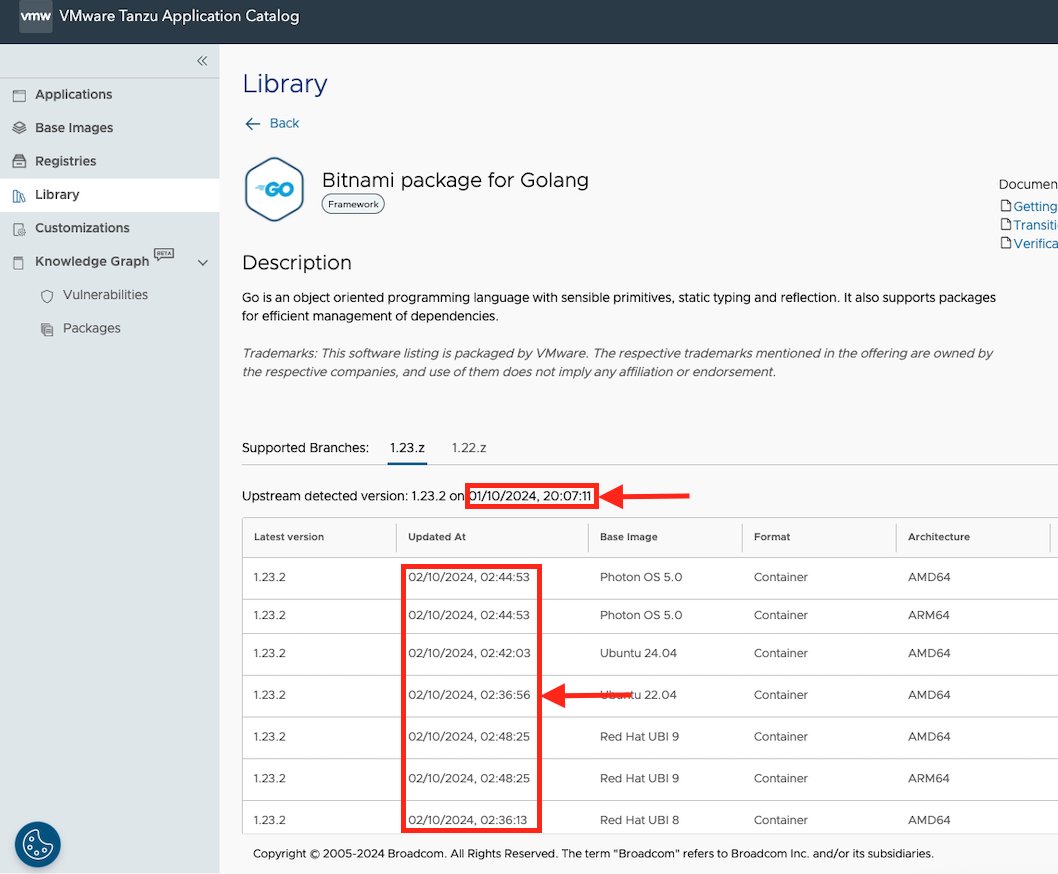Click Photon OS 5.0 in the ARM64 row
Screen dimensions: 1058x874
coord(640,615)
